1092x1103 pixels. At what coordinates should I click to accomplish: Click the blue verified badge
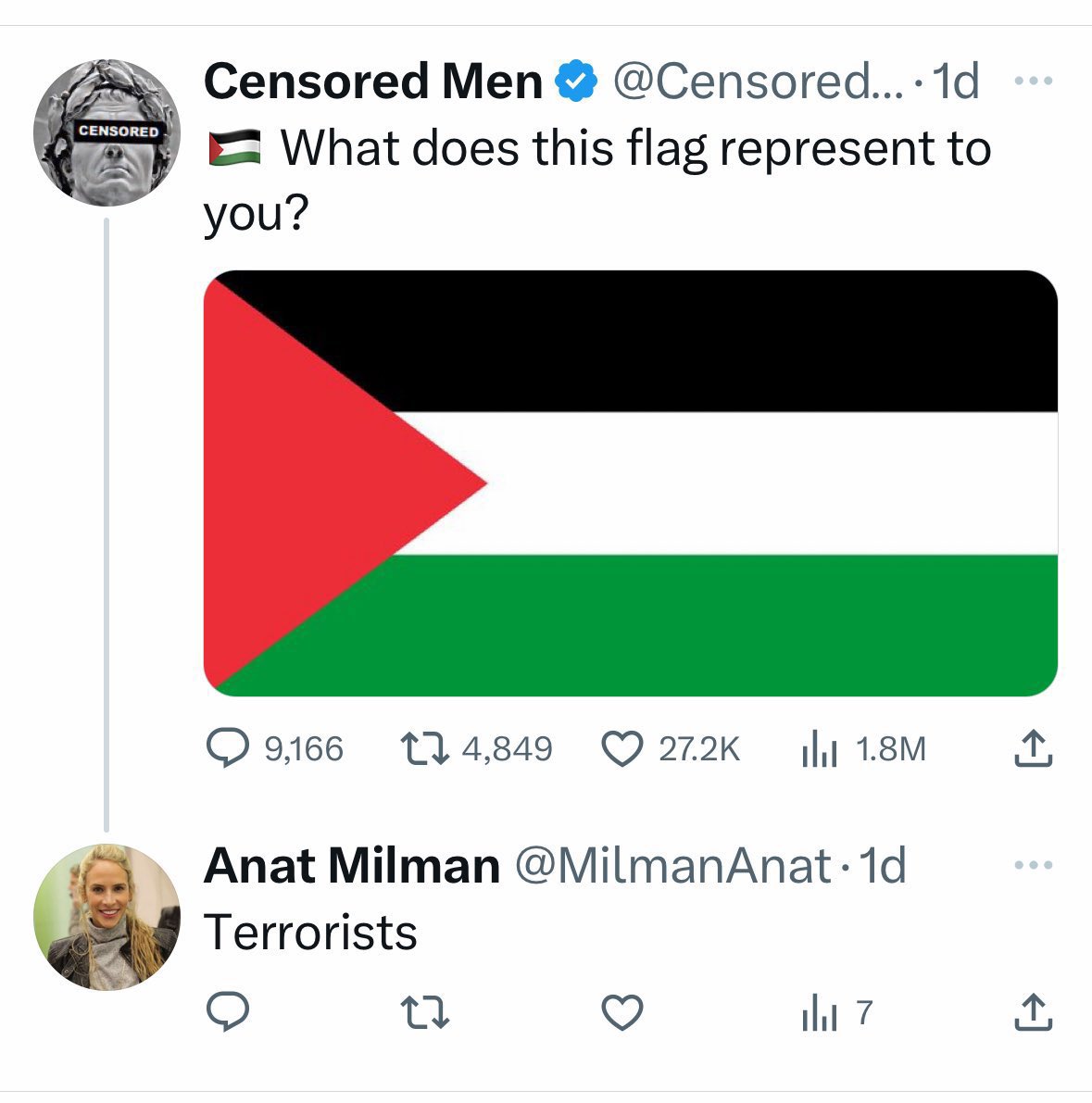click(x=576, y=82)
